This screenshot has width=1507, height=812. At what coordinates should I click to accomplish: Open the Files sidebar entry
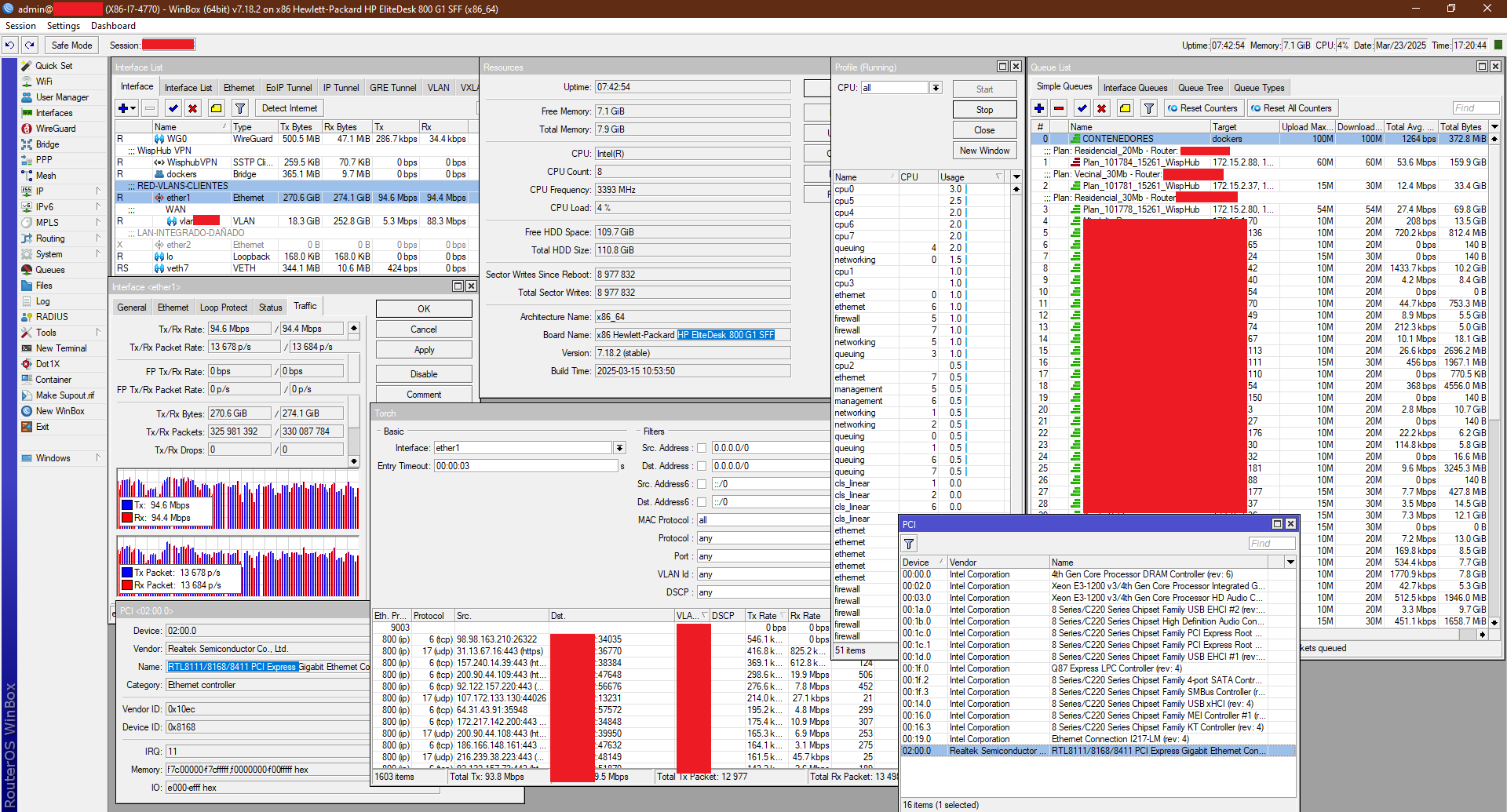click(x=44, y=286)
